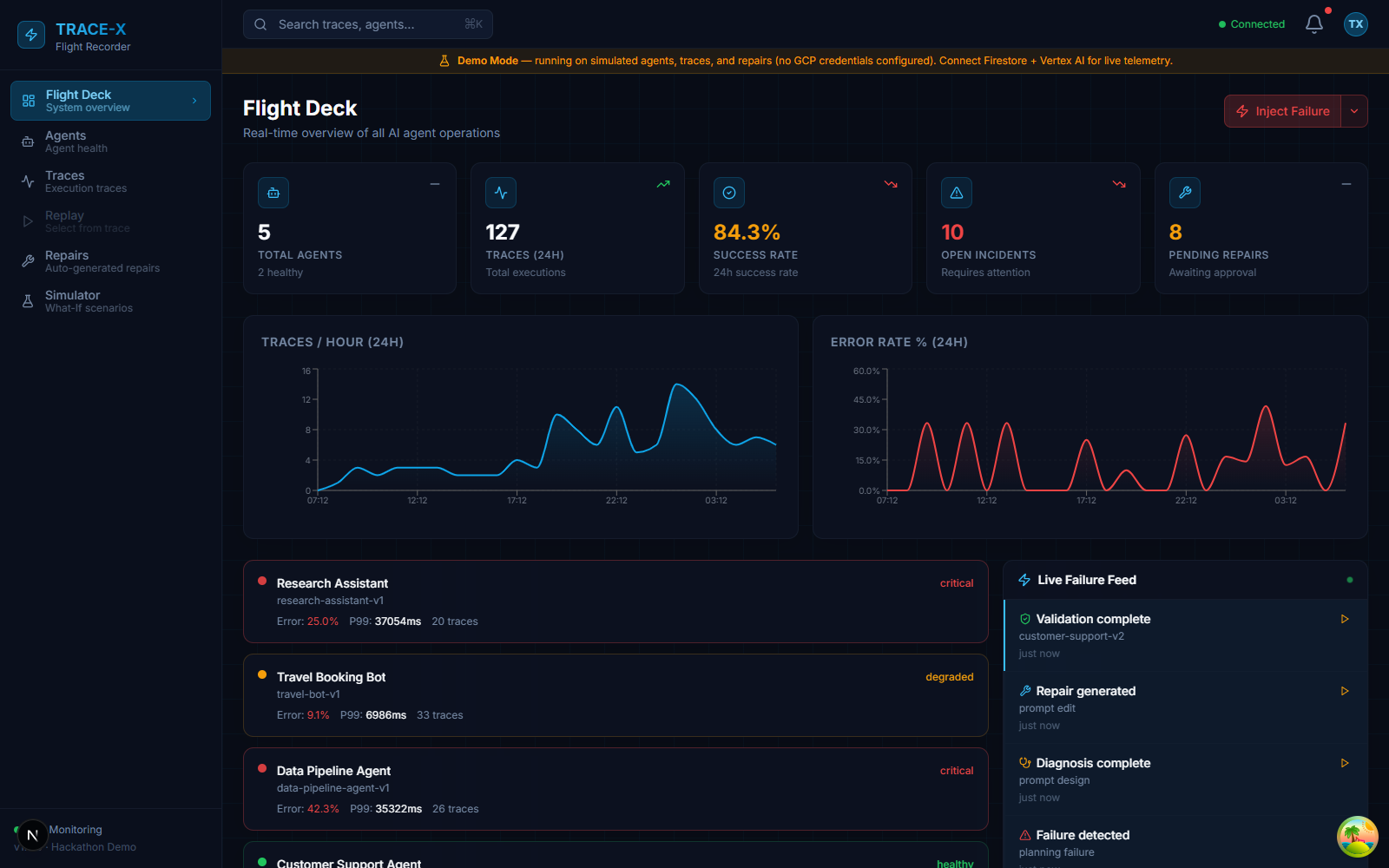
Task: Click the TRACE-X lightning logo icon
Action: 31,35
